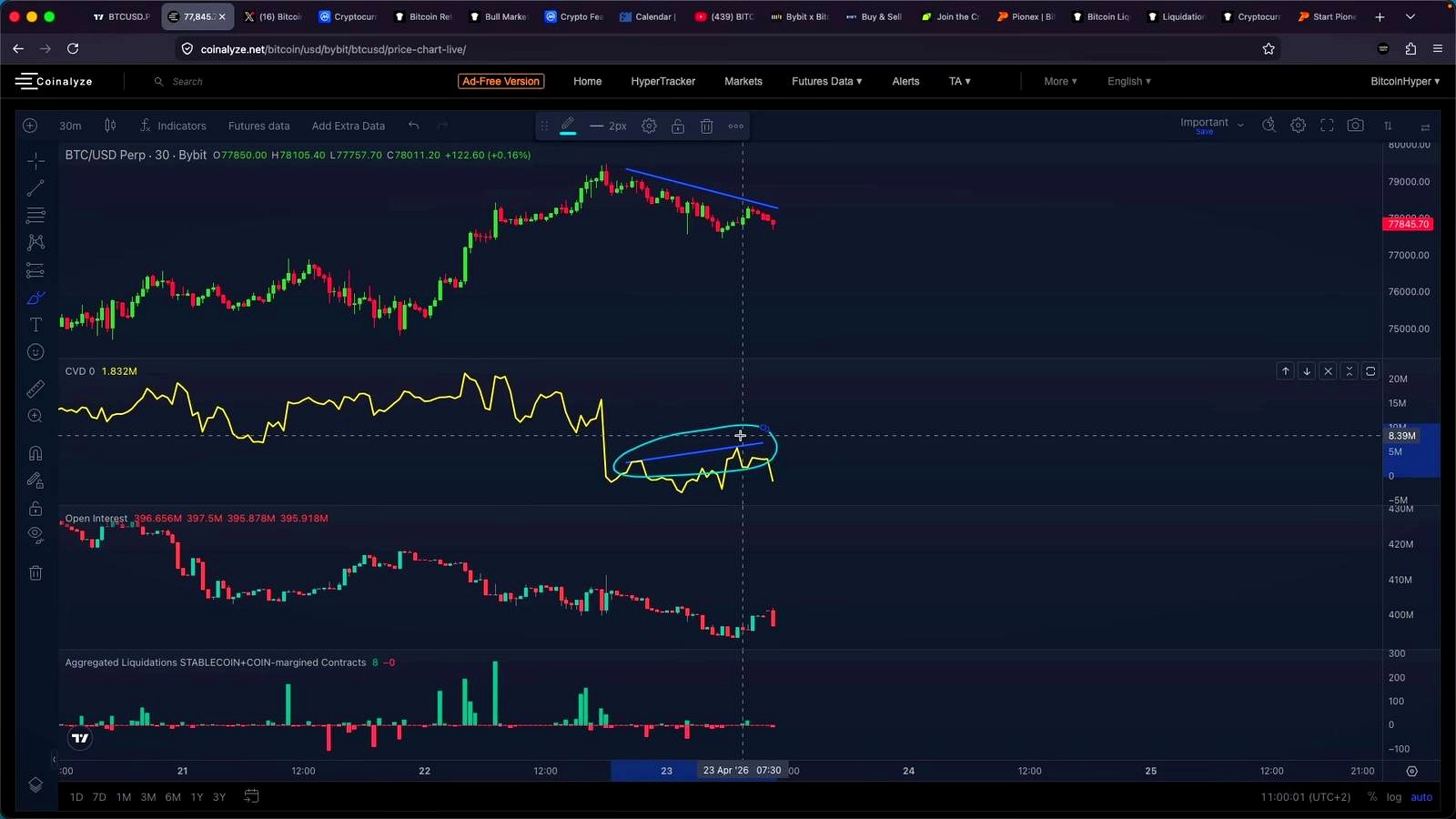
Task: Click the remove drawings trash icon in sidebar
Action: tap(35, 572)
